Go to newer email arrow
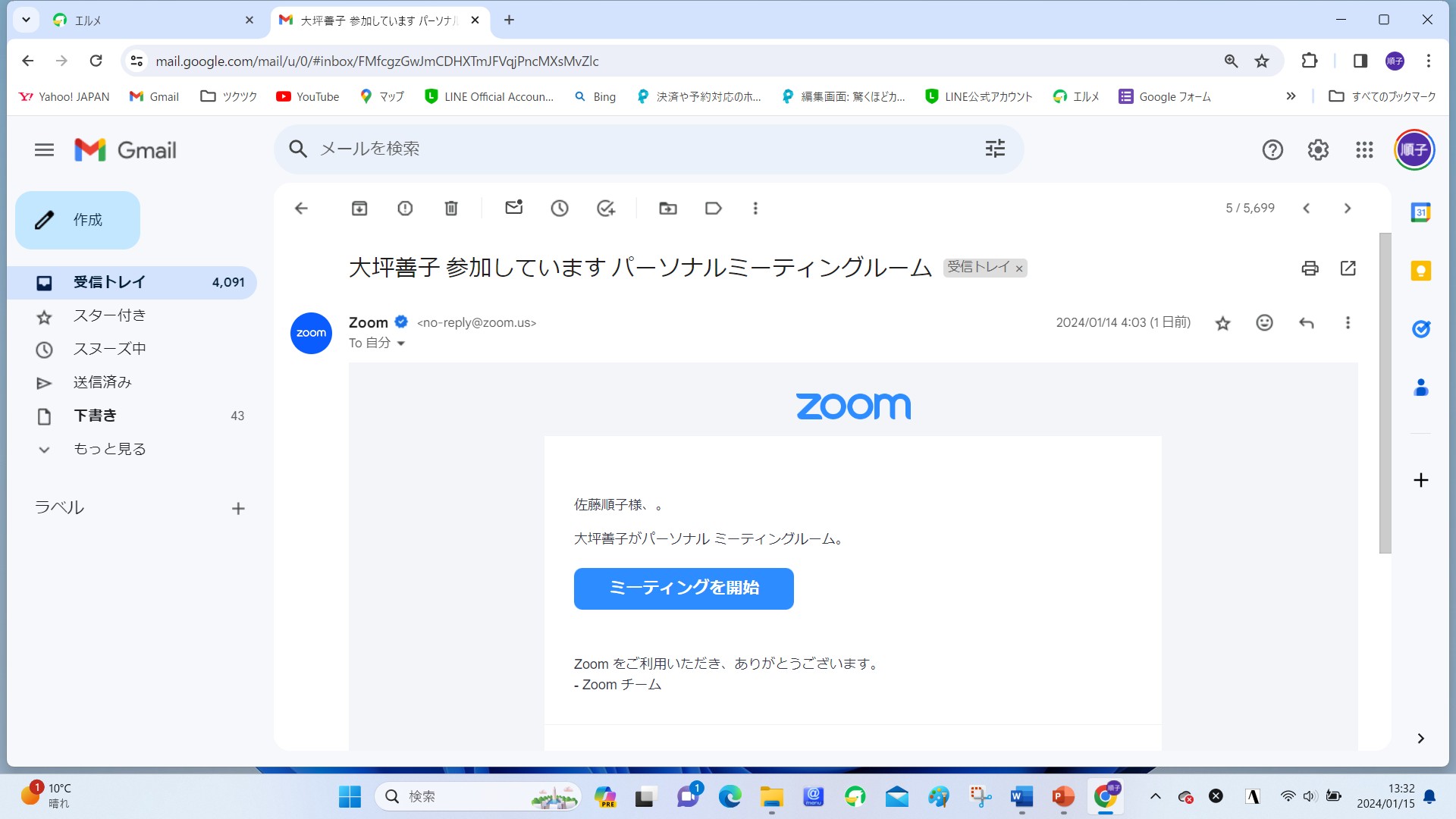The image size is (1456, 819). tap(1307, 209)
